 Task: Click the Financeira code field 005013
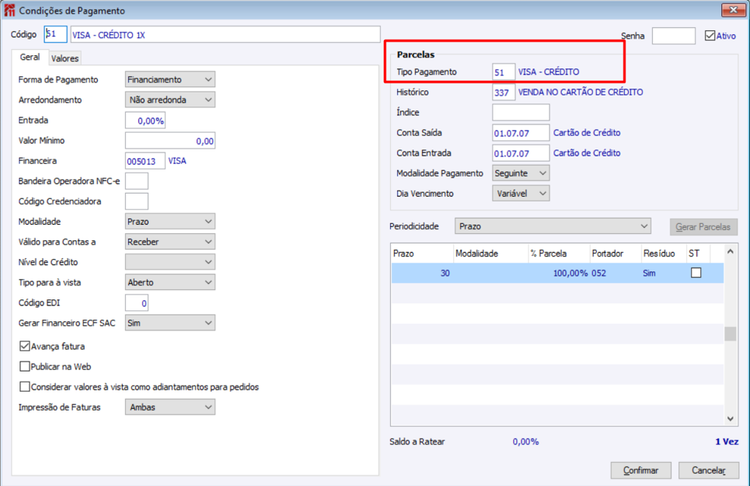tap(145, 161)
